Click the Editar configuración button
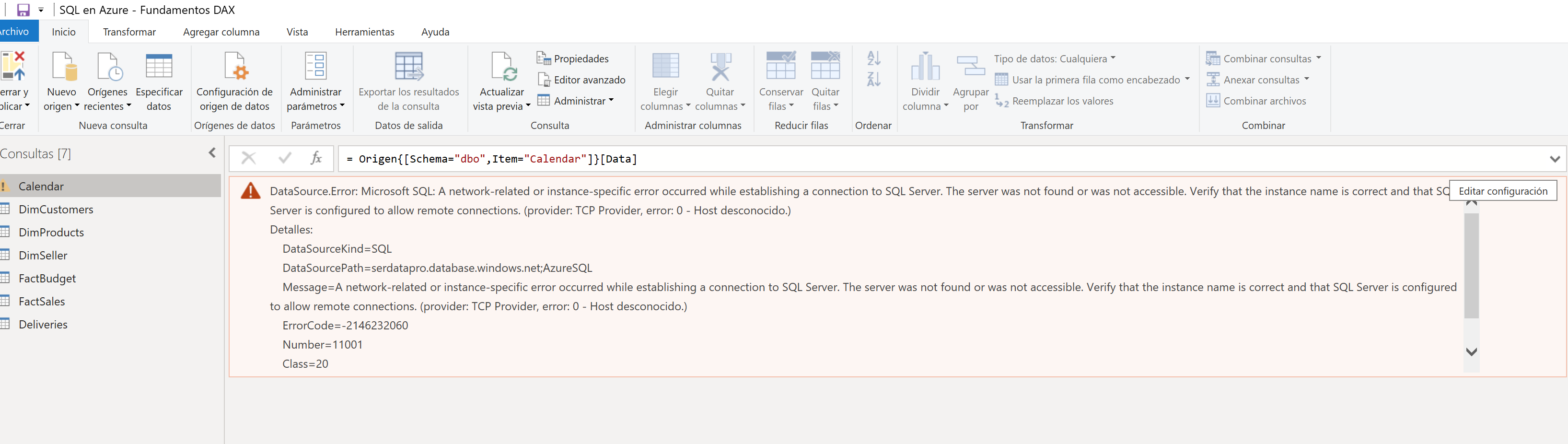 point(1502,191)
